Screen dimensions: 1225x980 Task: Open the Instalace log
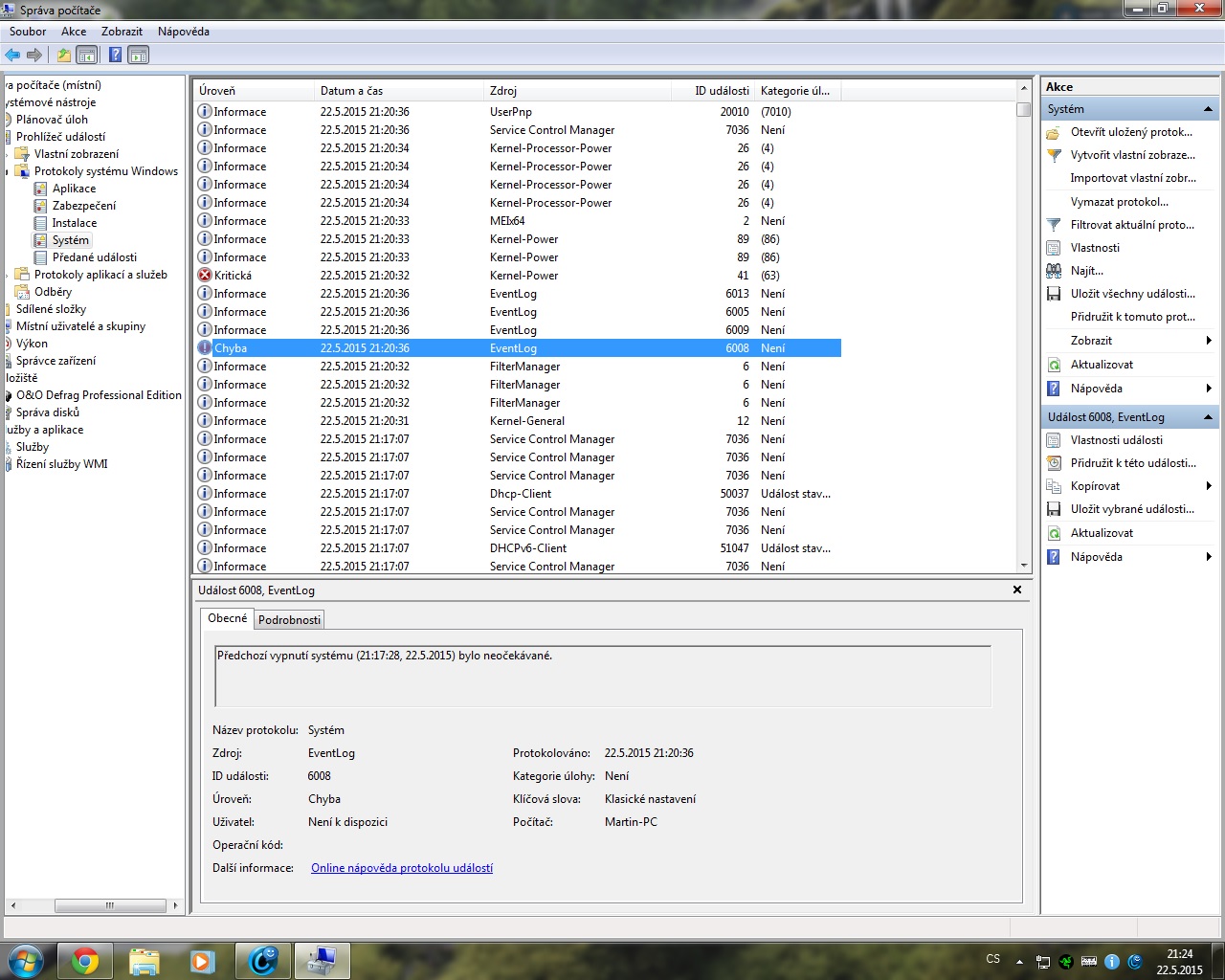75,223
